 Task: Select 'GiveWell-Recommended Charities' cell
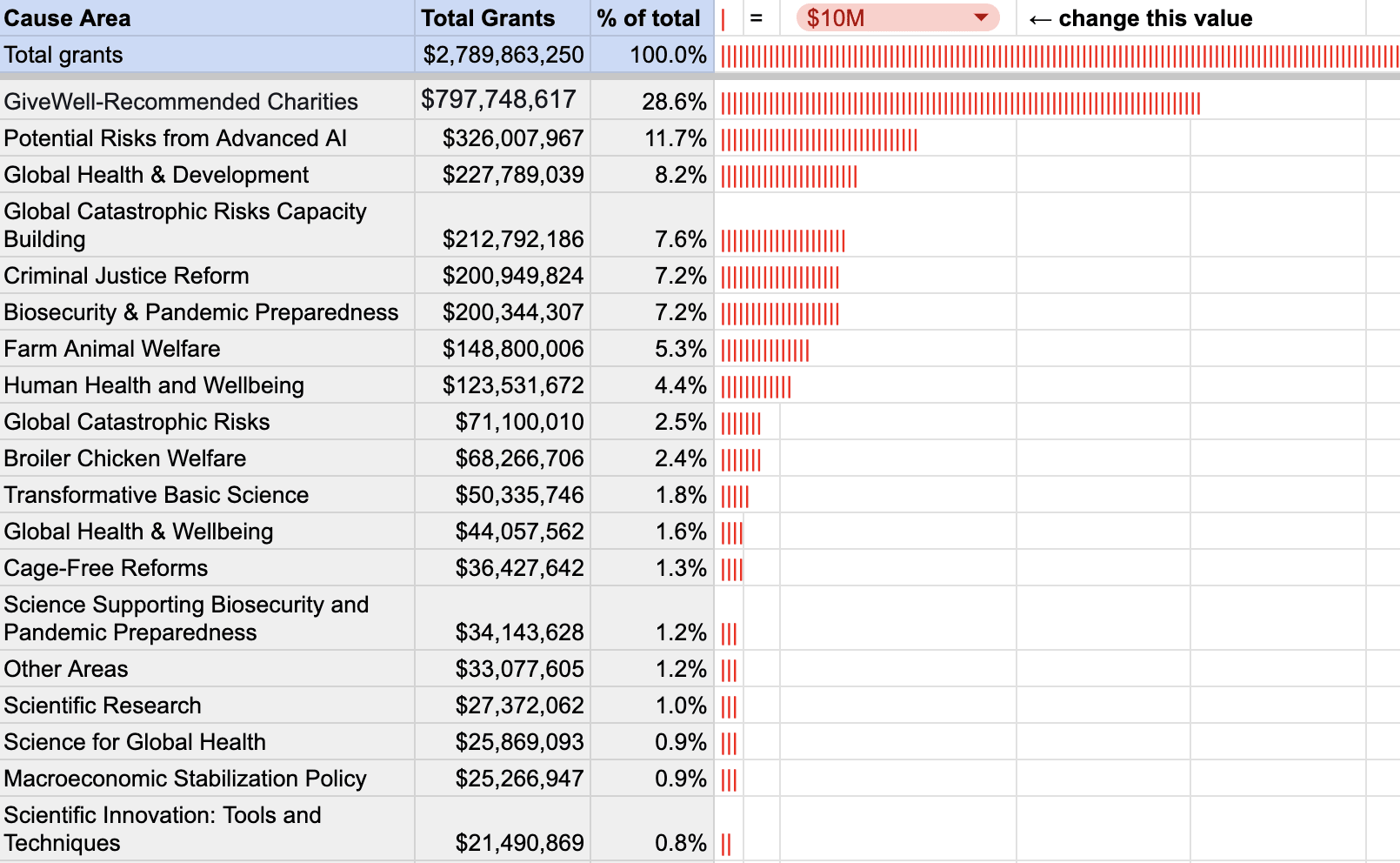207,100
